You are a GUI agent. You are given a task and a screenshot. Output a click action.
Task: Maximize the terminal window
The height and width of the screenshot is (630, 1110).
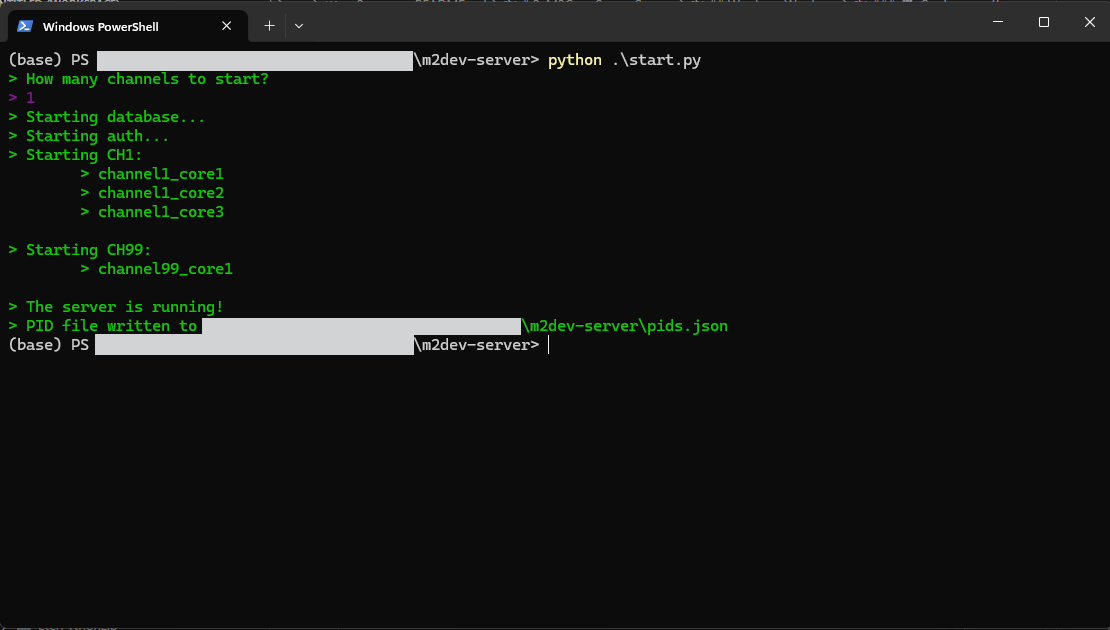coord(1043,22)
